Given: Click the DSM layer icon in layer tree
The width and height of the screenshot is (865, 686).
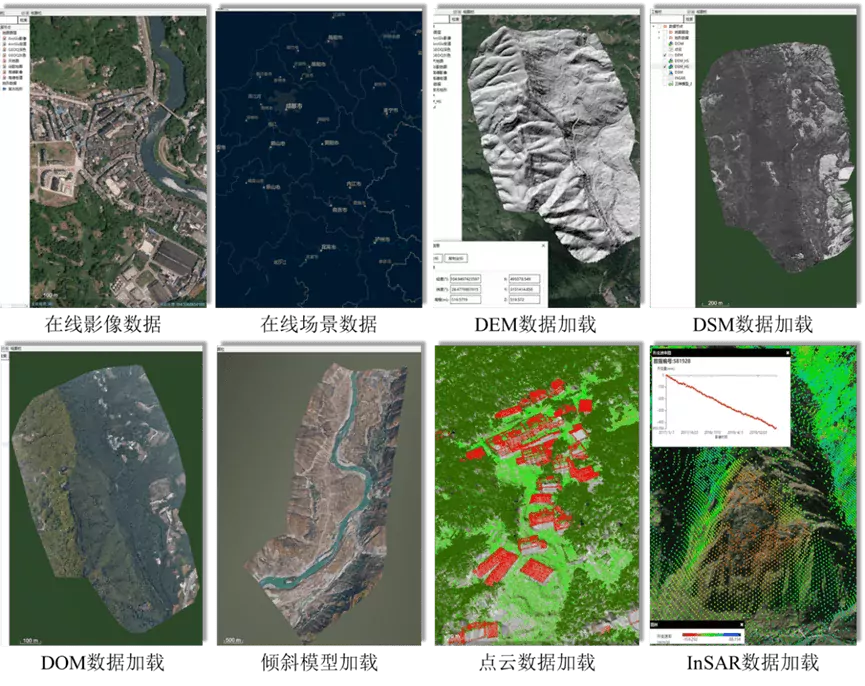Looking at the screenshot, I should 673,72.
